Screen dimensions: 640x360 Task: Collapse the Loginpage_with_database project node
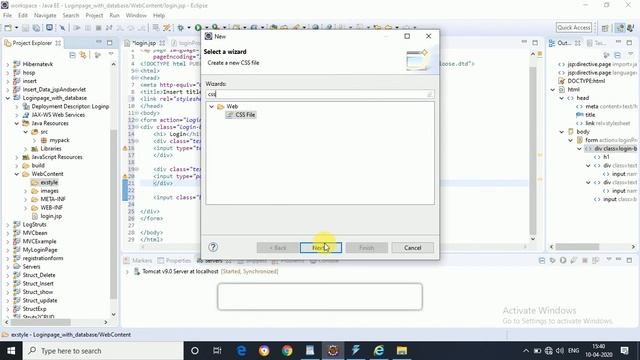8,98
